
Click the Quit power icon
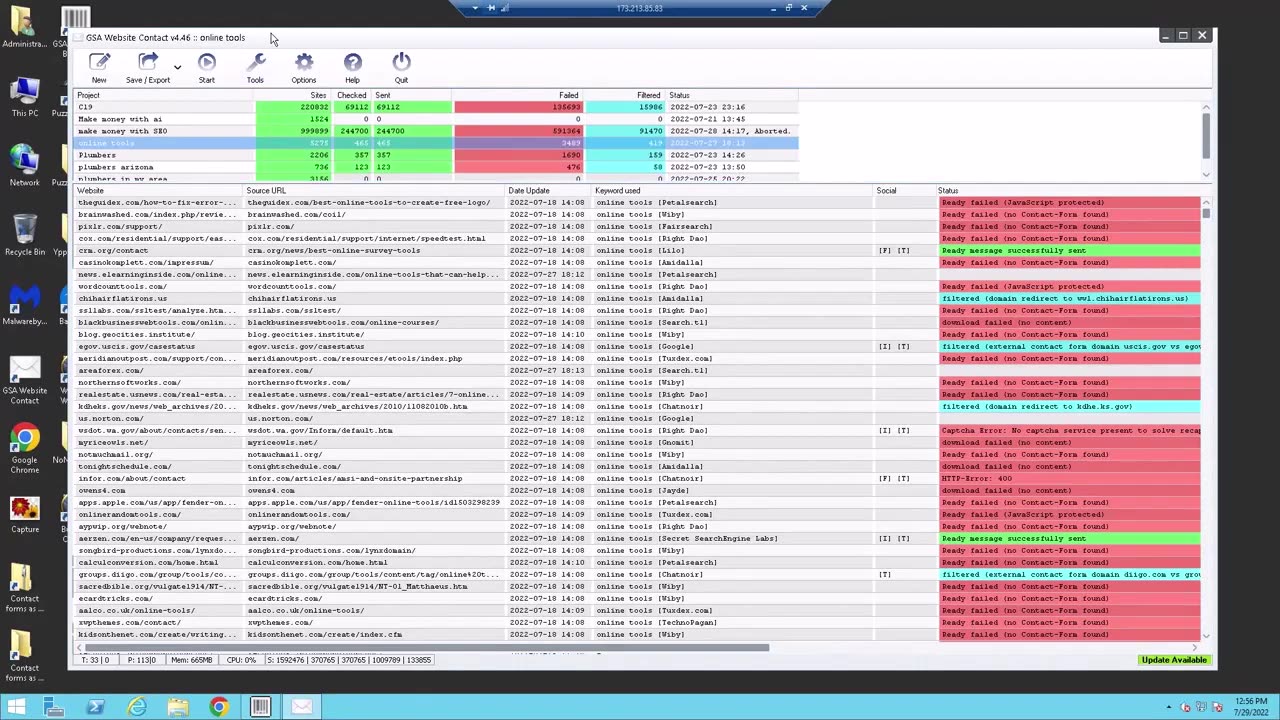(401, 68)
